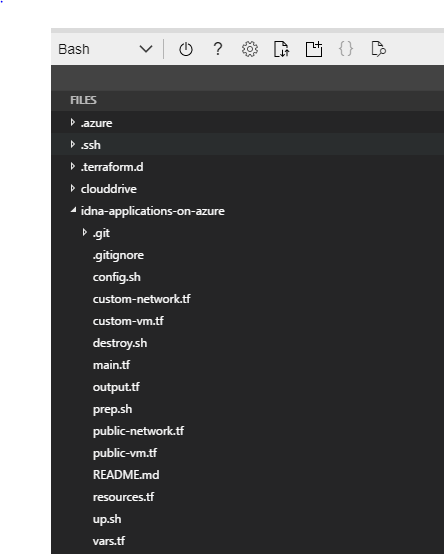Open the README.md file
The image size is (444, 554).
(x=126, y=475)
